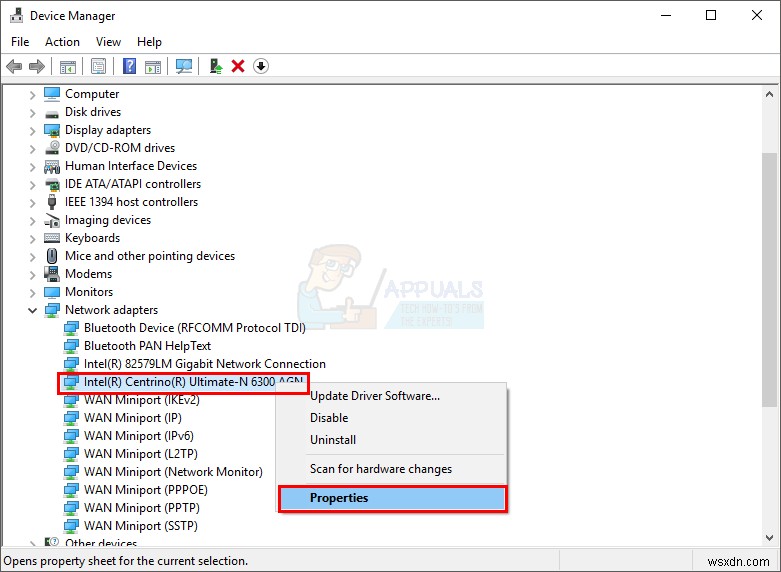Click the IEEE 1394 host controllers icon
Image resolution: width=781 pixels, height=572 pixels.
[52, 202]
